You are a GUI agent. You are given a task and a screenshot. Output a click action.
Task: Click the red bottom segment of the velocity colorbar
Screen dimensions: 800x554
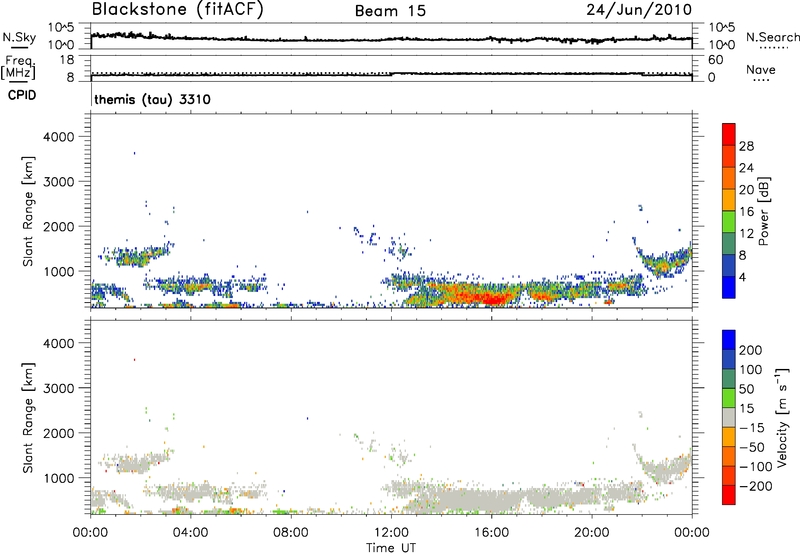pos(729,495)
